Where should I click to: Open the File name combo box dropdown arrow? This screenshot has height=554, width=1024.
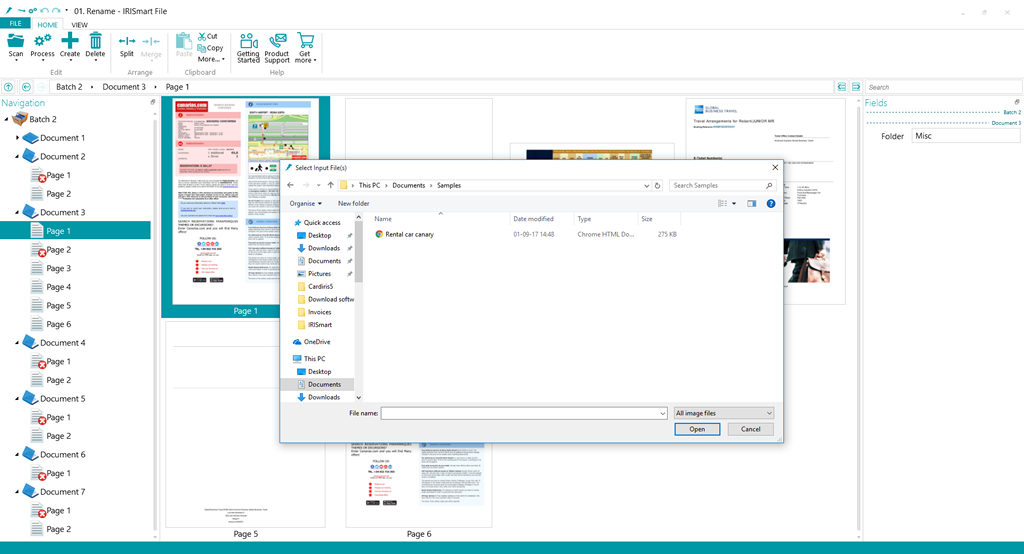tap(662, 413)
